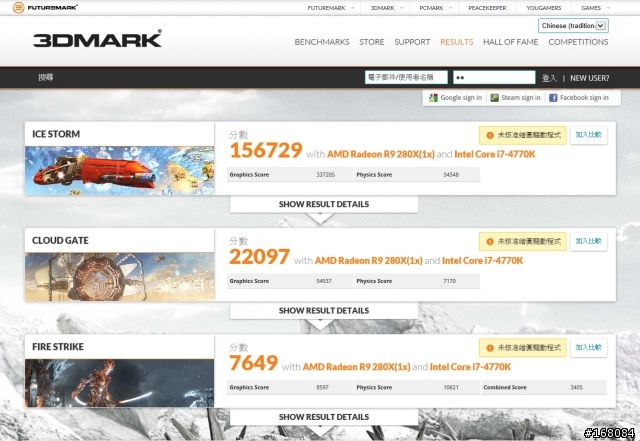Expand the GAMES top menu arrow
The width and height of the screenshot is (640, 441).
[x=608, y=8]
